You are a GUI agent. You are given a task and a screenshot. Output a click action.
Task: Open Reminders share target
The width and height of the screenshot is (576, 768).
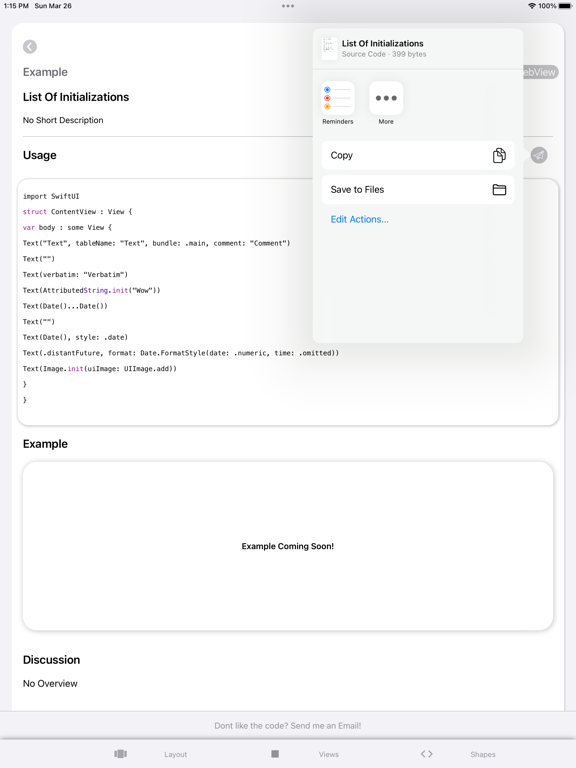337,103
